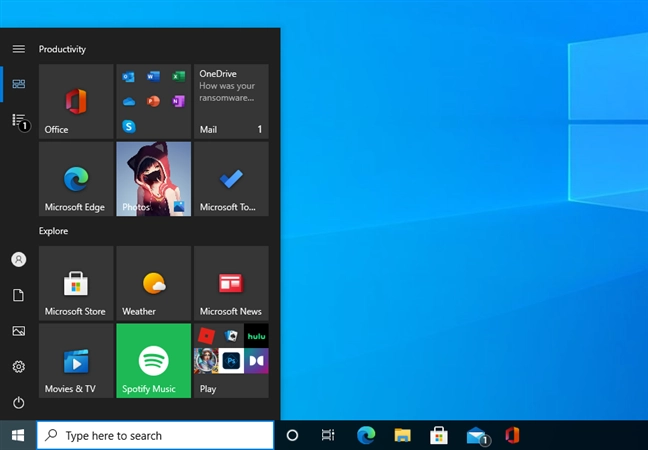Viewport: 648px width, 450px height.
Task: Click the Productivity group header
Action: click(62, 49)
